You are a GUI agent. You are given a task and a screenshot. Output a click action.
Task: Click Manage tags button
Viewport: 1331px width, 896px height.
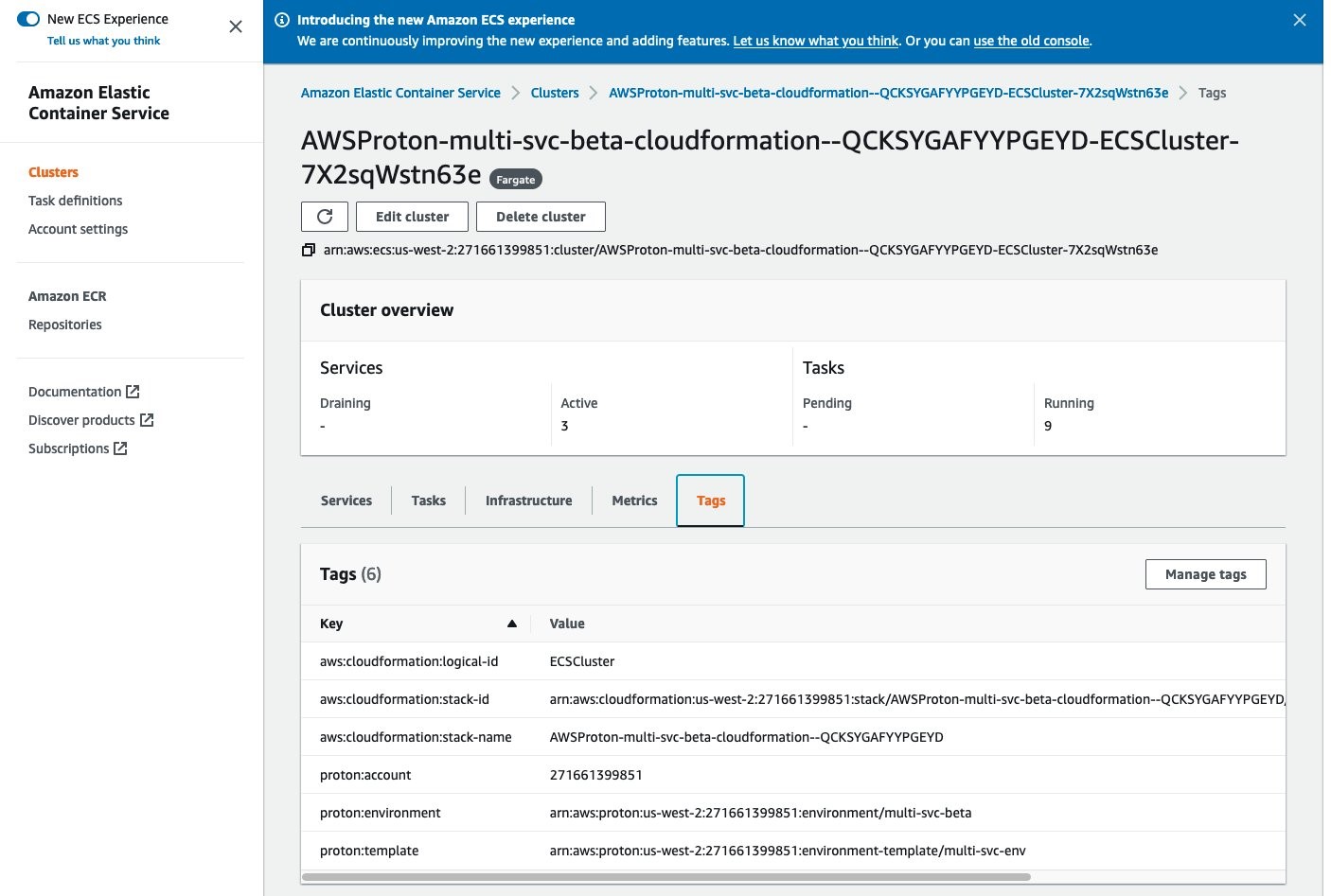(1205, 574)
